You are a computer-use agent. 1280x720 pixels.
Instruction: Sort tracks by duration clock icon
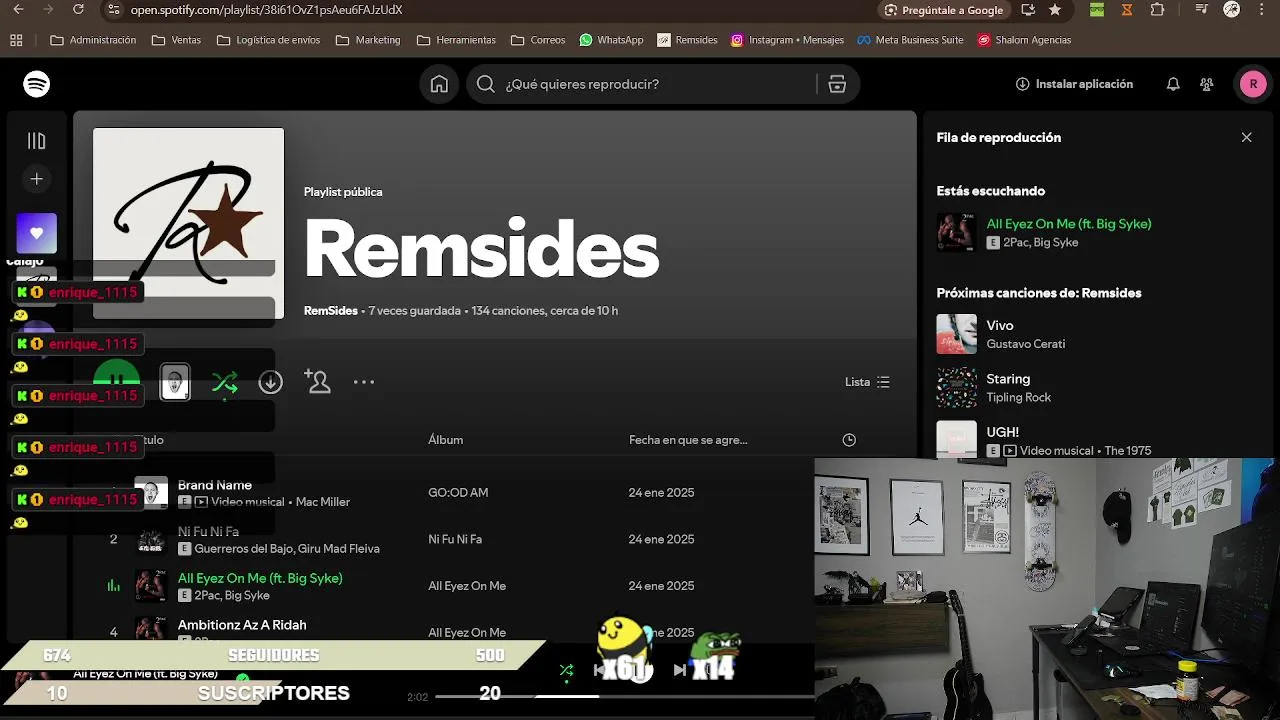coord(849,440)
